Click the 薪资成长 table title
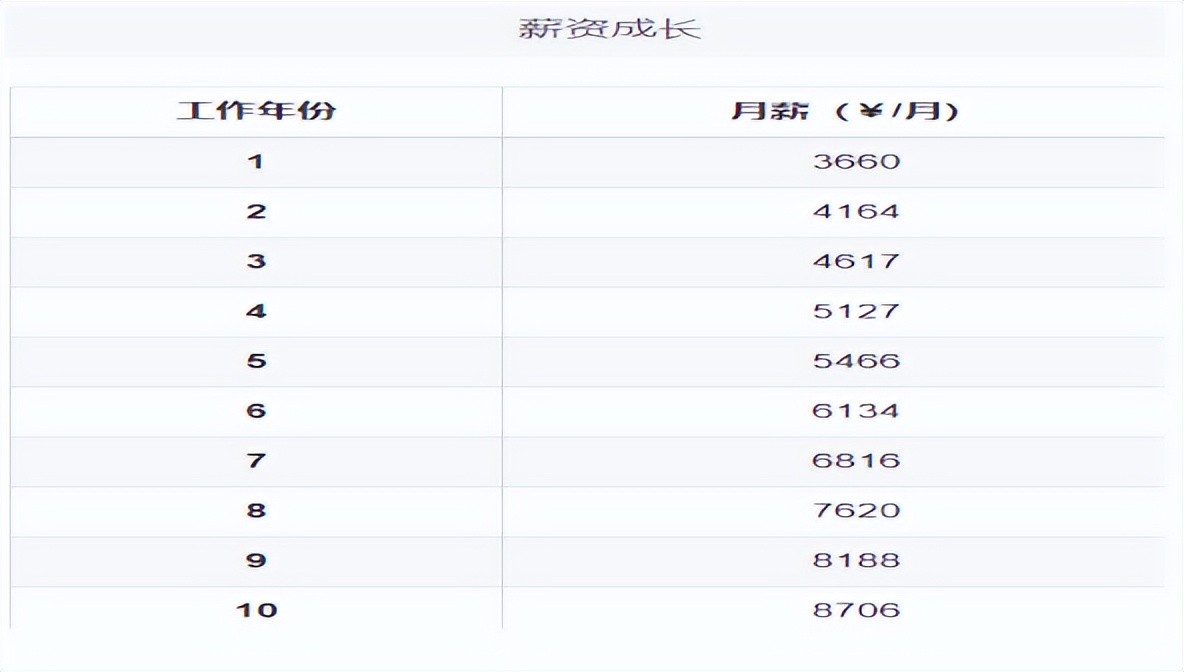 coord(610,27)
